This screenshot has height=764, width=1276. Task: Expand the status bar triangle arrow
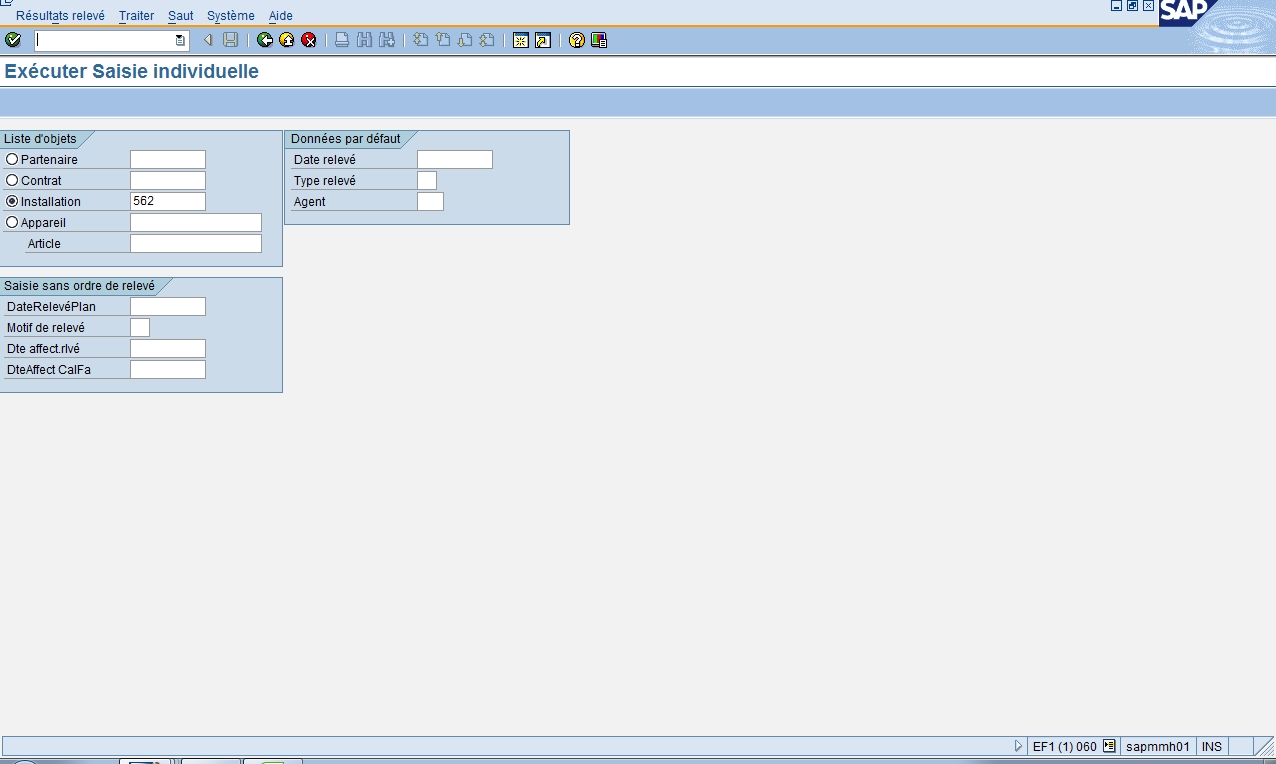(1018, 746)
